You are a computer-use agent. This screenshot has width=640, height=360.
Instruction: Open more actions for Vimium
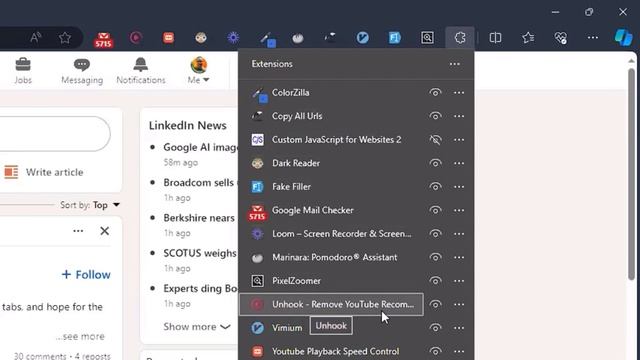coord(459,328)
